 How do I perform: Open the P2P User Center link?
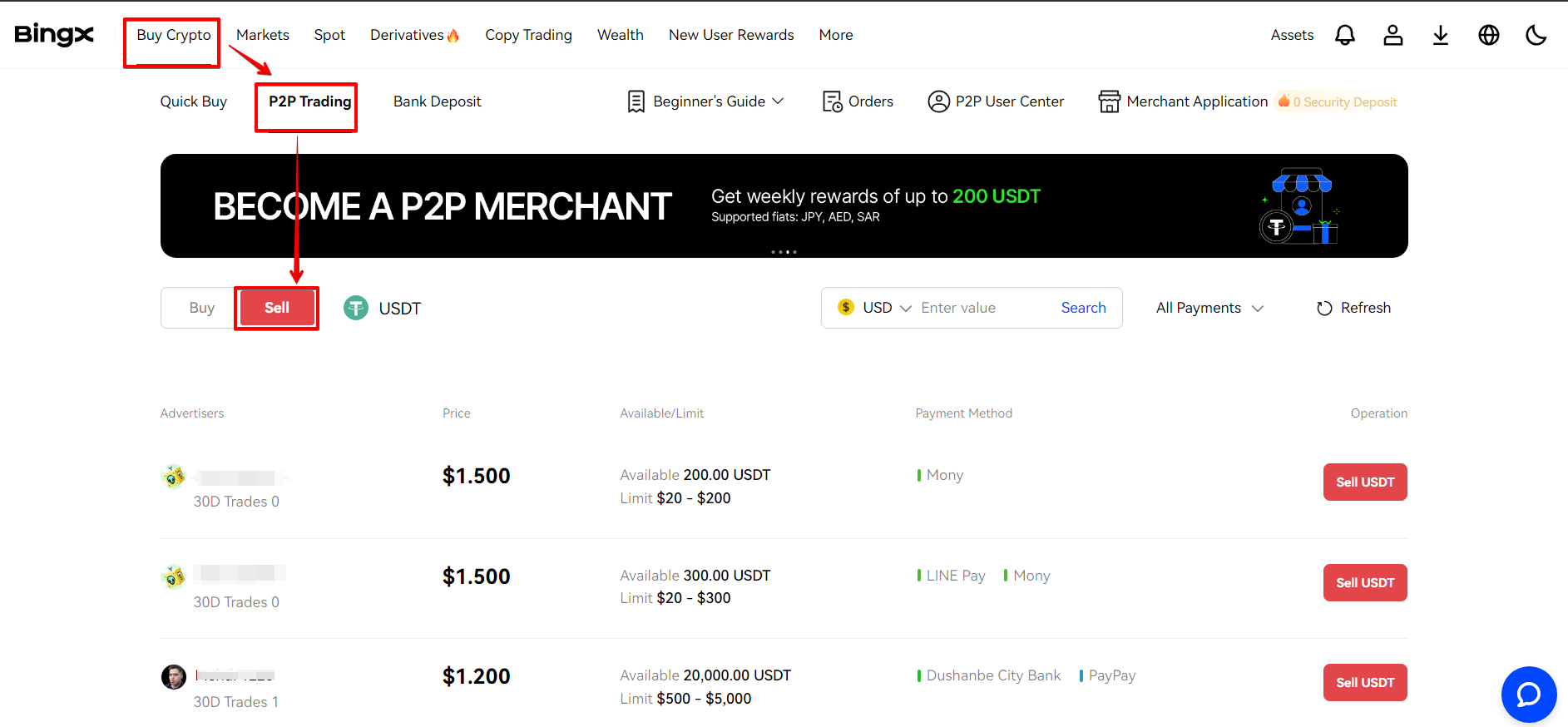1010,101
